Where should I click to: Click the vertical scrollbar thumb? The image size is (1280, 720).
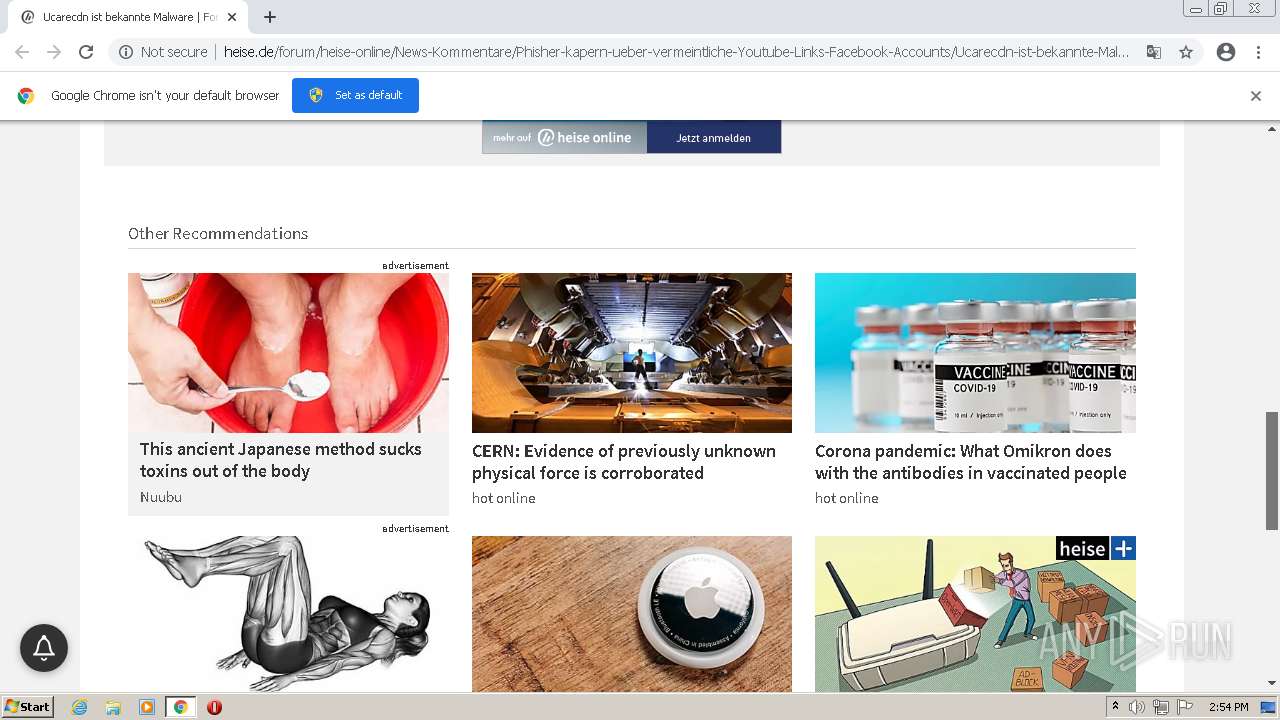click(x=1272, y=470)
